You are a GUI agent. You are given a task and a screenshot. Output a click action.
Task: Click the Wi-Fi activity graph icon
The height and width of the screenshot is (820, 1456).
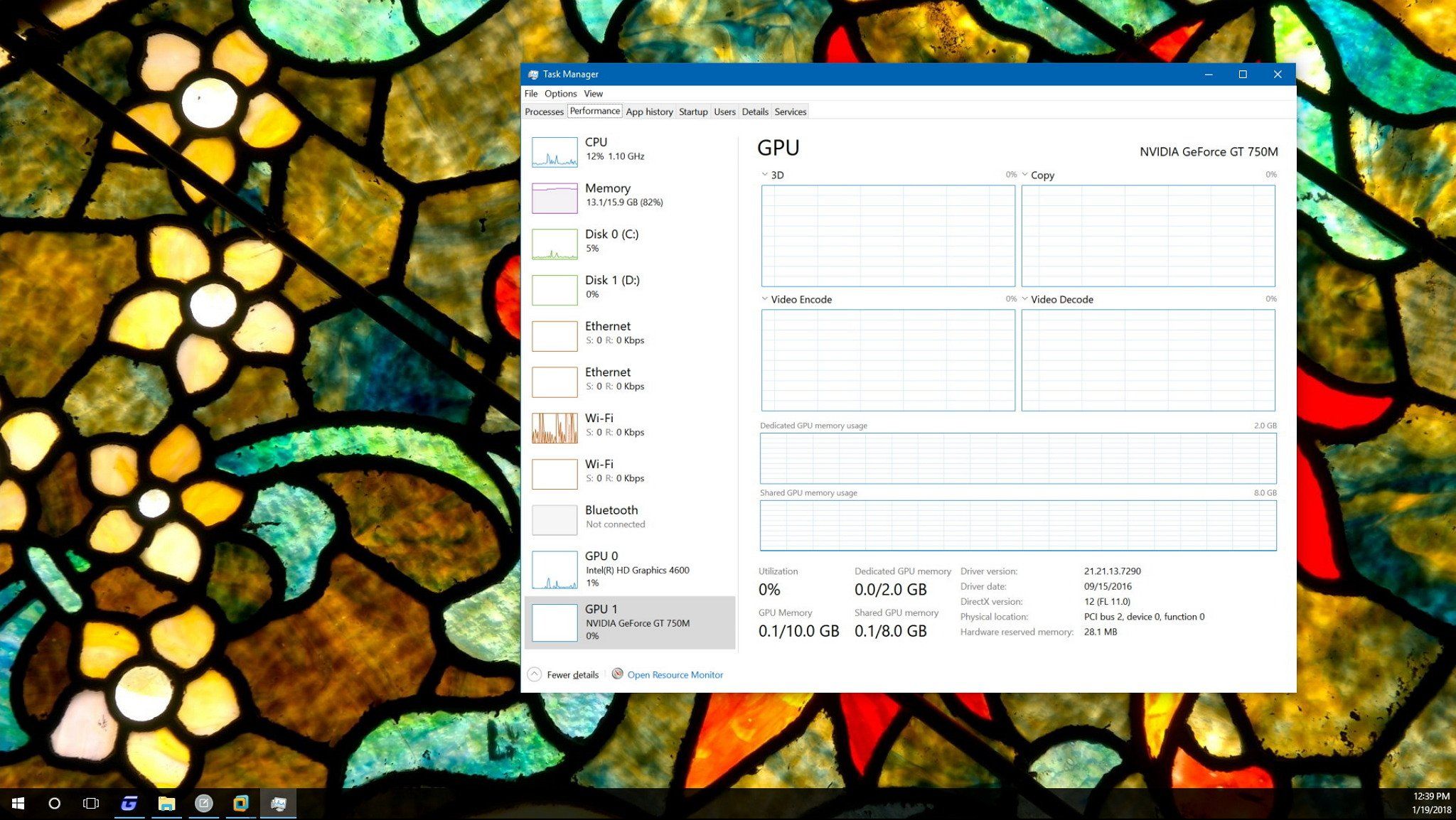555,428
